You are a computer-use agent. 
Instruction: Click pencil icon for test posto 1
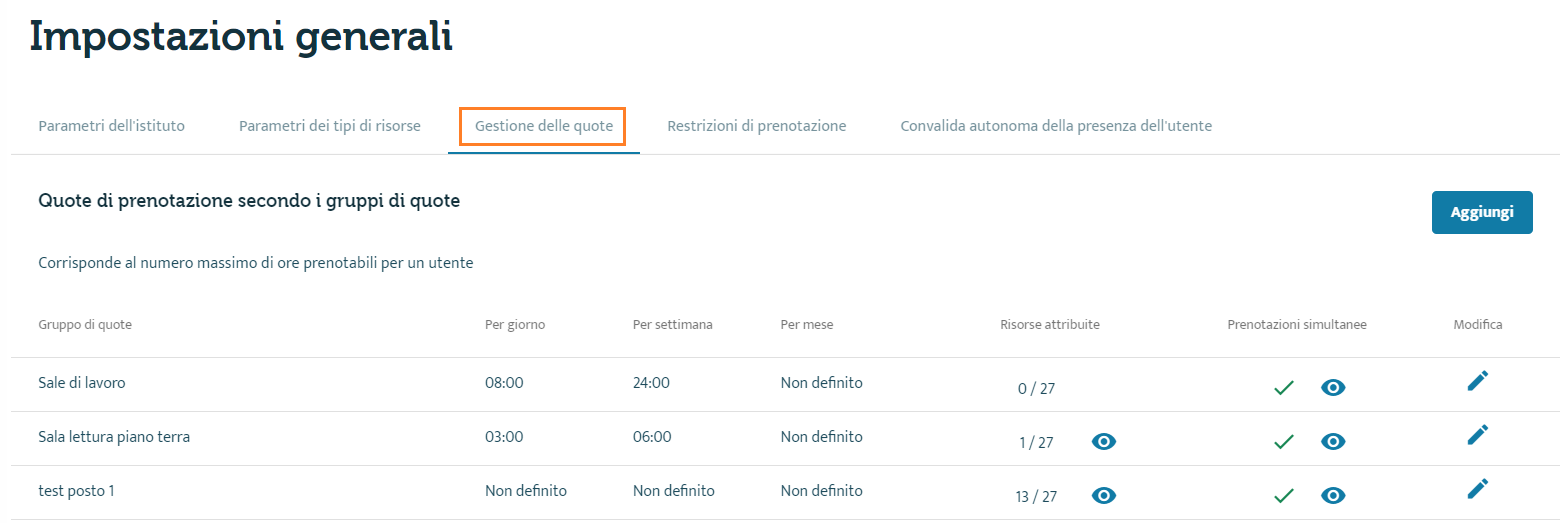click(x=1477, y=489)
